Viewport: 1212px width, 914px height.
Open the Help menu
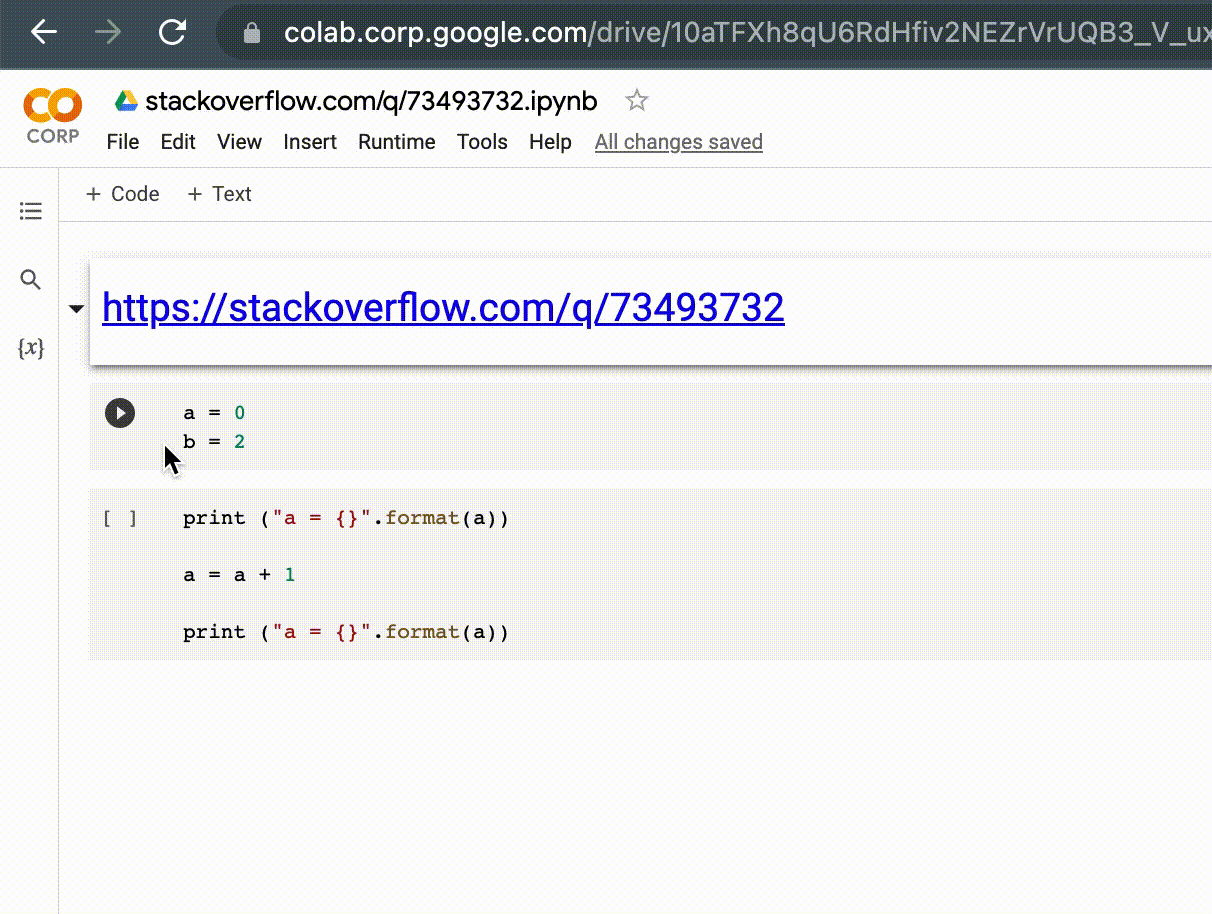(x=550, y=142)
